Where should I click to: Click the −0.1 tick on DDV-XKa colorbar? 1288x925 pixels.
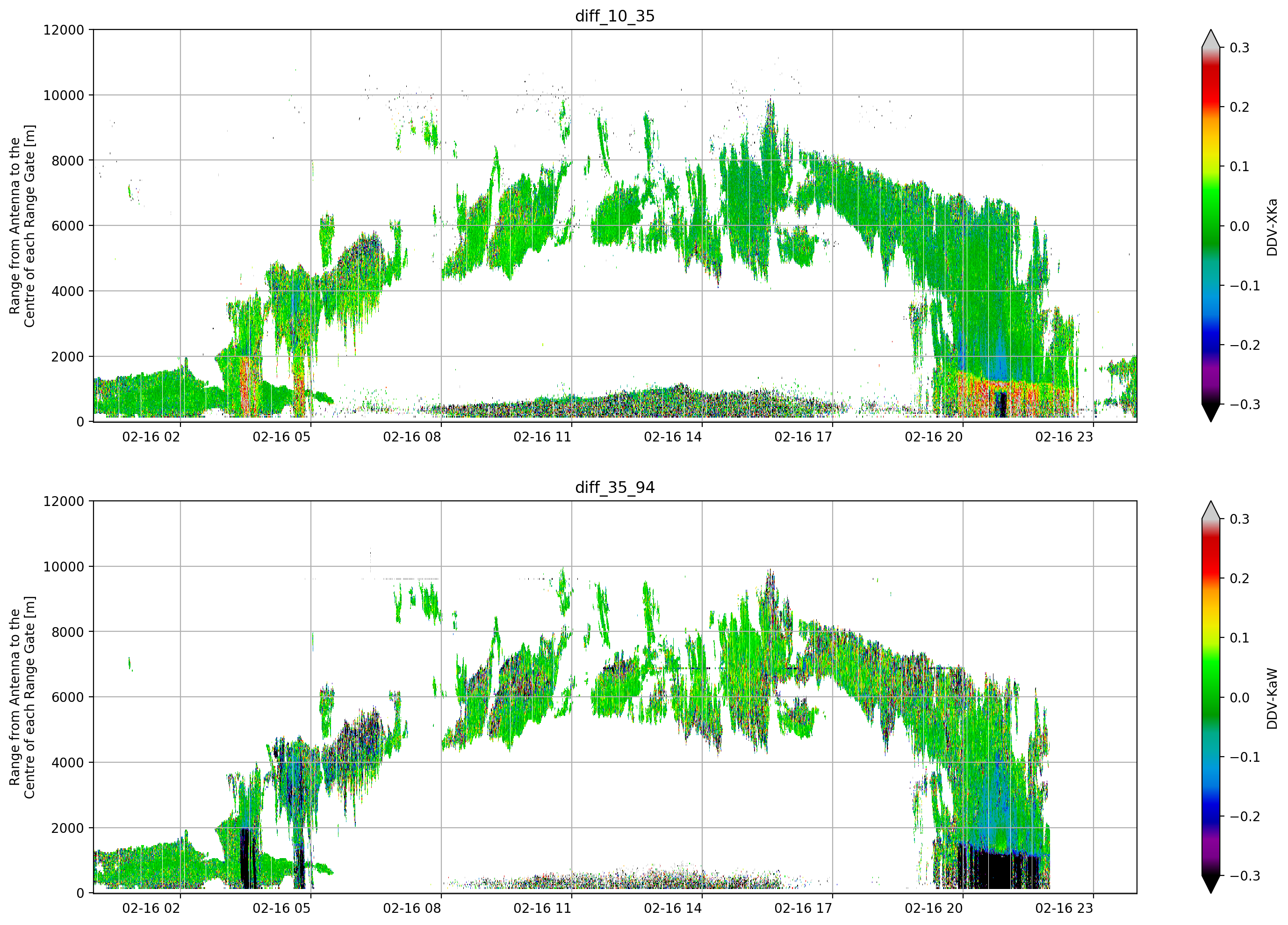pos(1245,286)
